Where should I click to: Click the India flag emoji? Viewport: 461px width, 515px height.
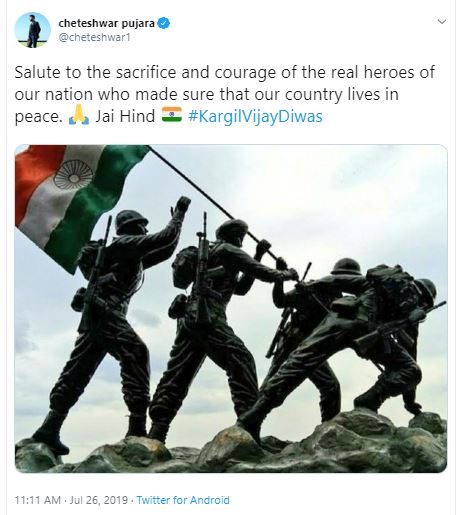pos(172,115)
